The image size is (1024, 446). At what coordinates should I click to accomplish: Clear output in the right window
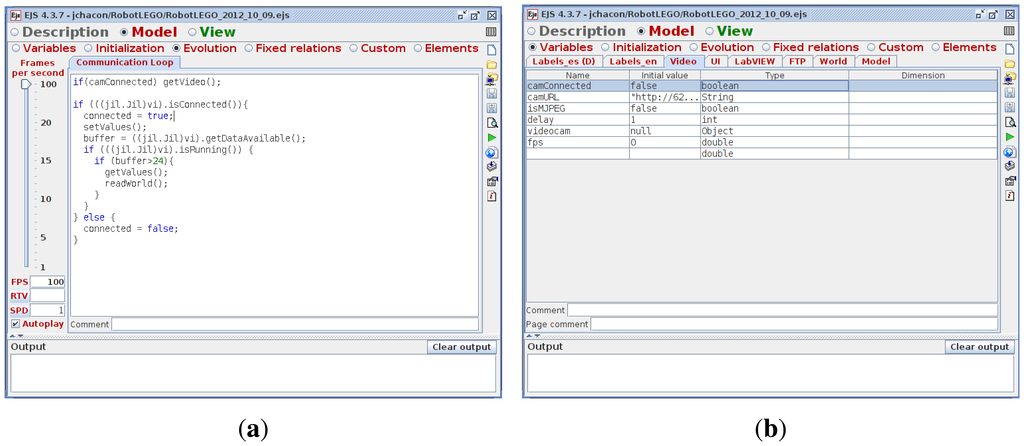point(979,347)
